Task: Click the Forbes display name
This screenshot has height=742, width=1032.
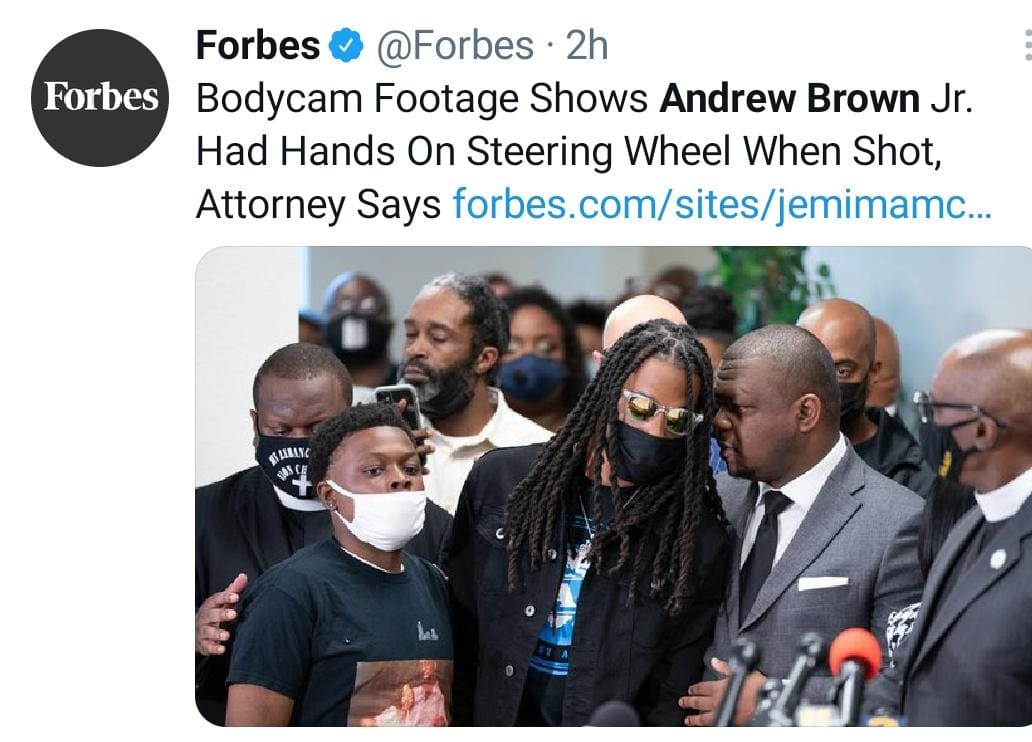Action: point(258,45)
